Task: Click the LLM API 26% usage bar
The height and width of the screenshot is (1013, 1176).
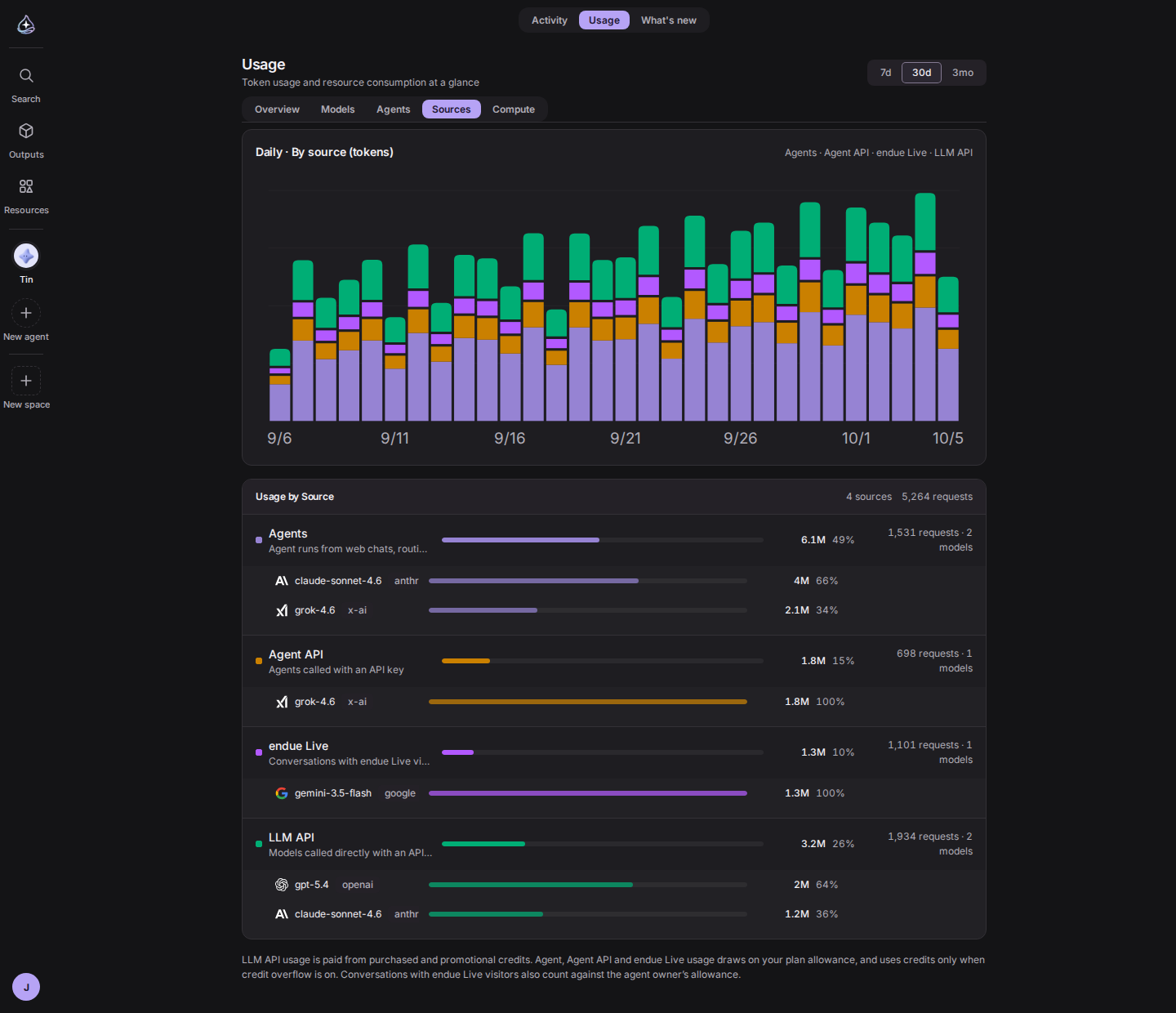Action: click(603, 844)
